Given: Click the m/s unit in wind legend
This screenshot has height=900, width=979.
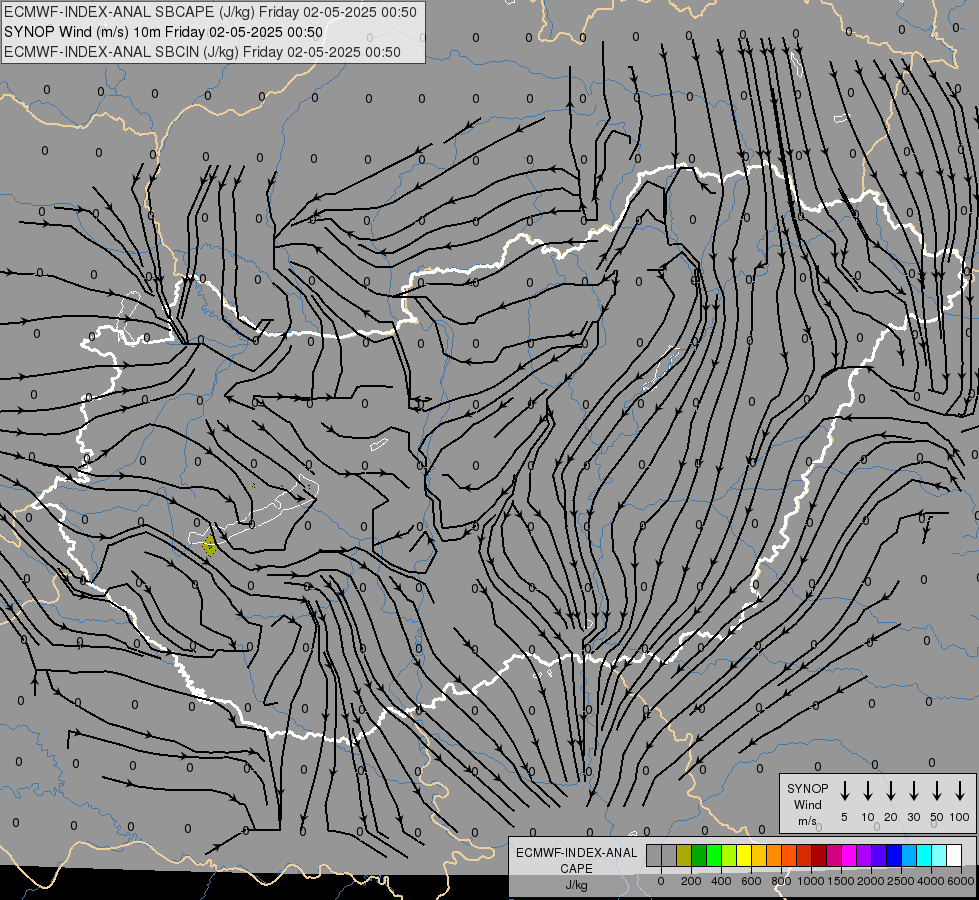Looking at the screenshot, I should [x=807, y=821].
